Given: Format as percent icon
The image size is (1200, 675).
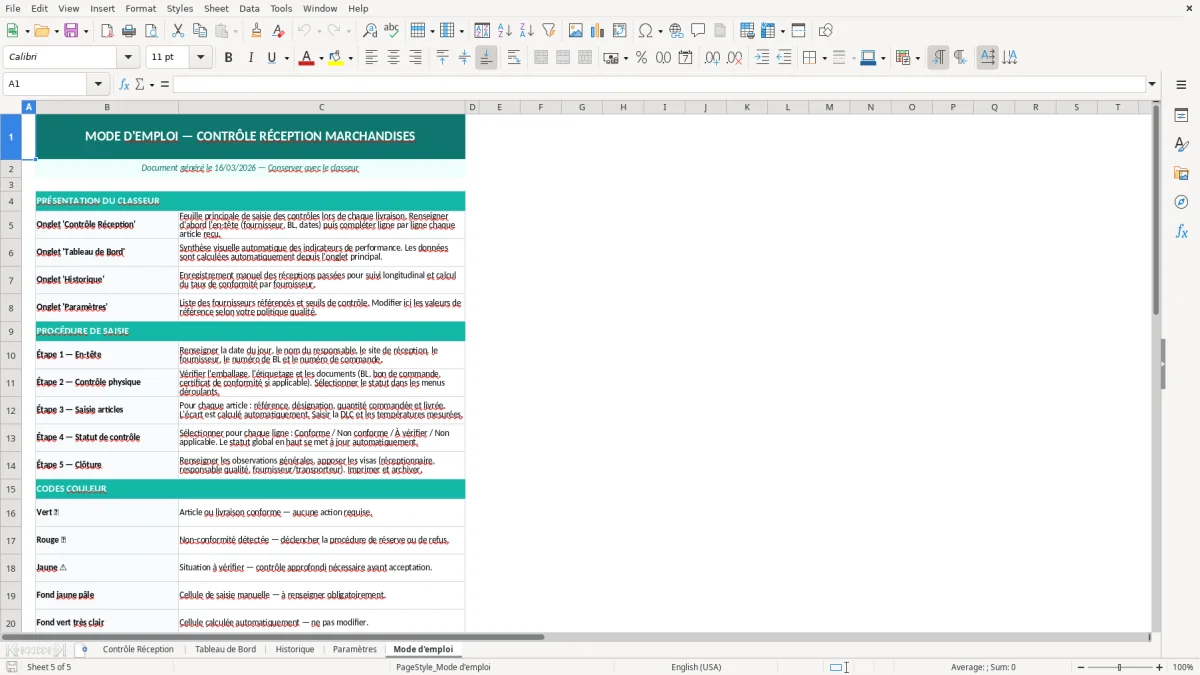Looking at the screenshot, I should click(641, 58).
